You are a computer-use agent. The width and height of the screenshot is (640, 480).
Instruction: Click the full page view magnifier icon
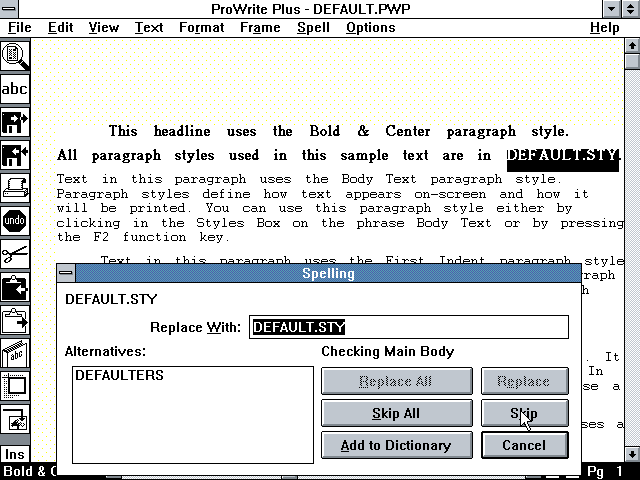click(x=15, y=56)
